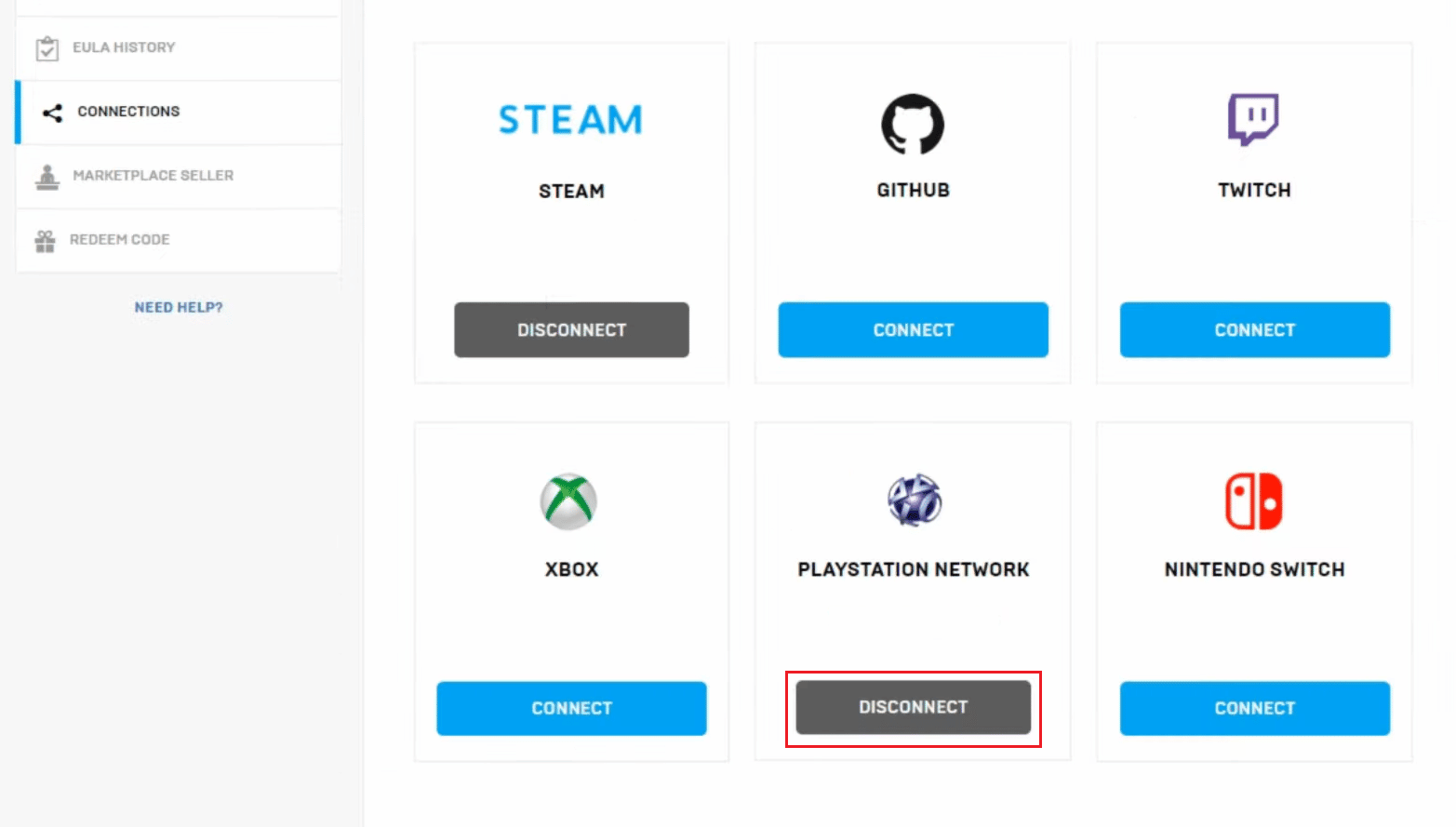
Task: Click the Xbox sphere logo
Action: [570, 502]
